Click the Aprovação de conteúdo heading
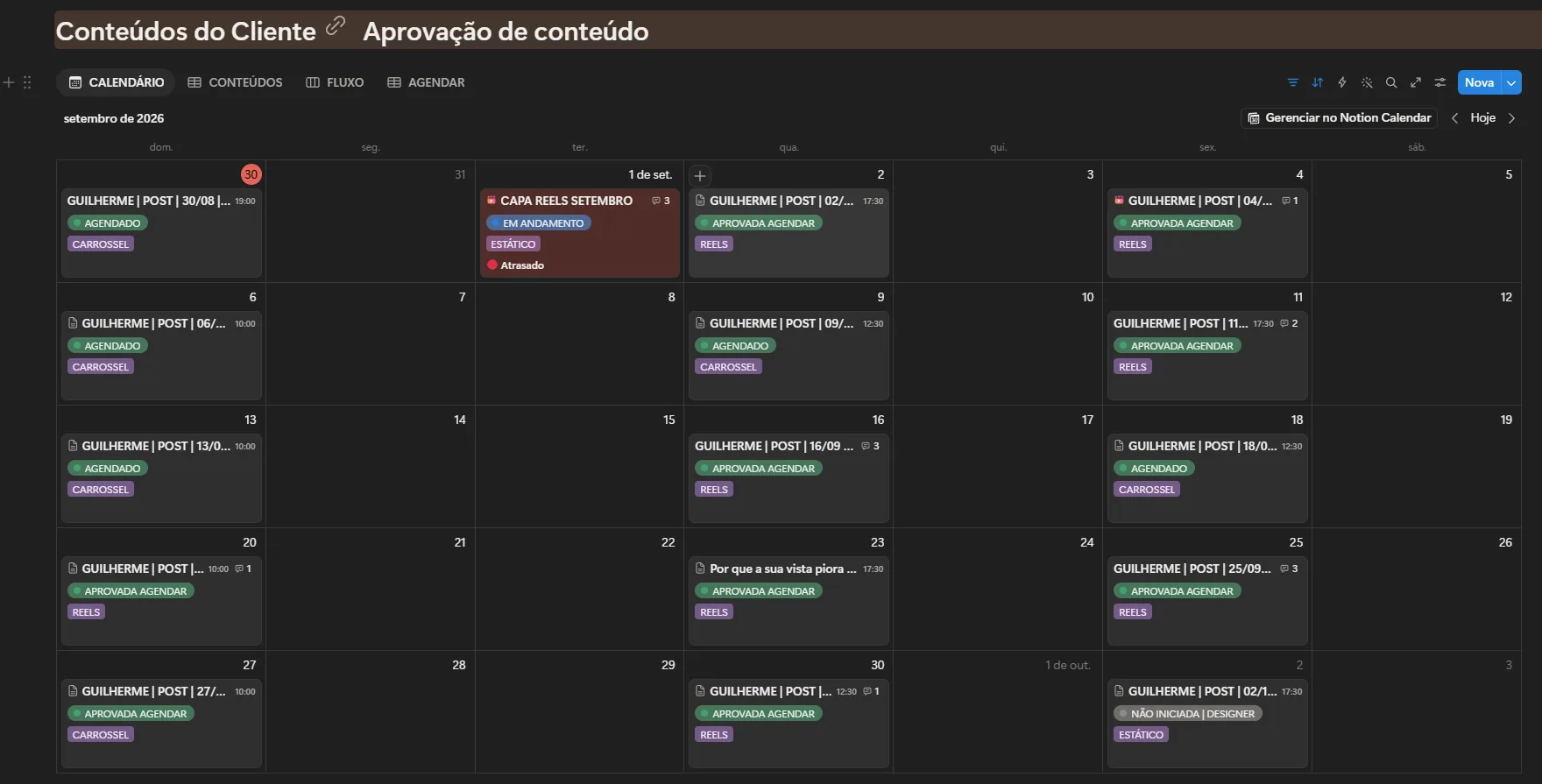Image resolution: width=1542 pixels, height=784 pixels. 506,32
